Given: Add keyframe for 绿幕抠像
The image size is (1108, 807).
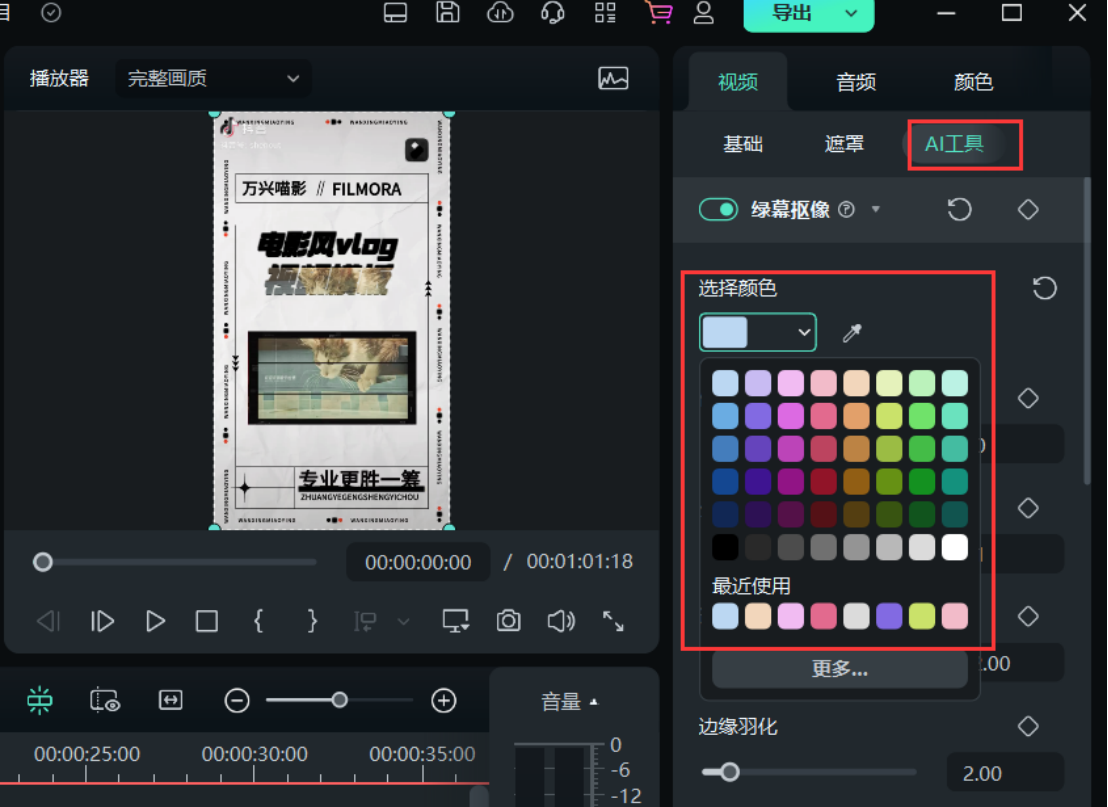Looking at the screenshot, I should (1027, 209).
